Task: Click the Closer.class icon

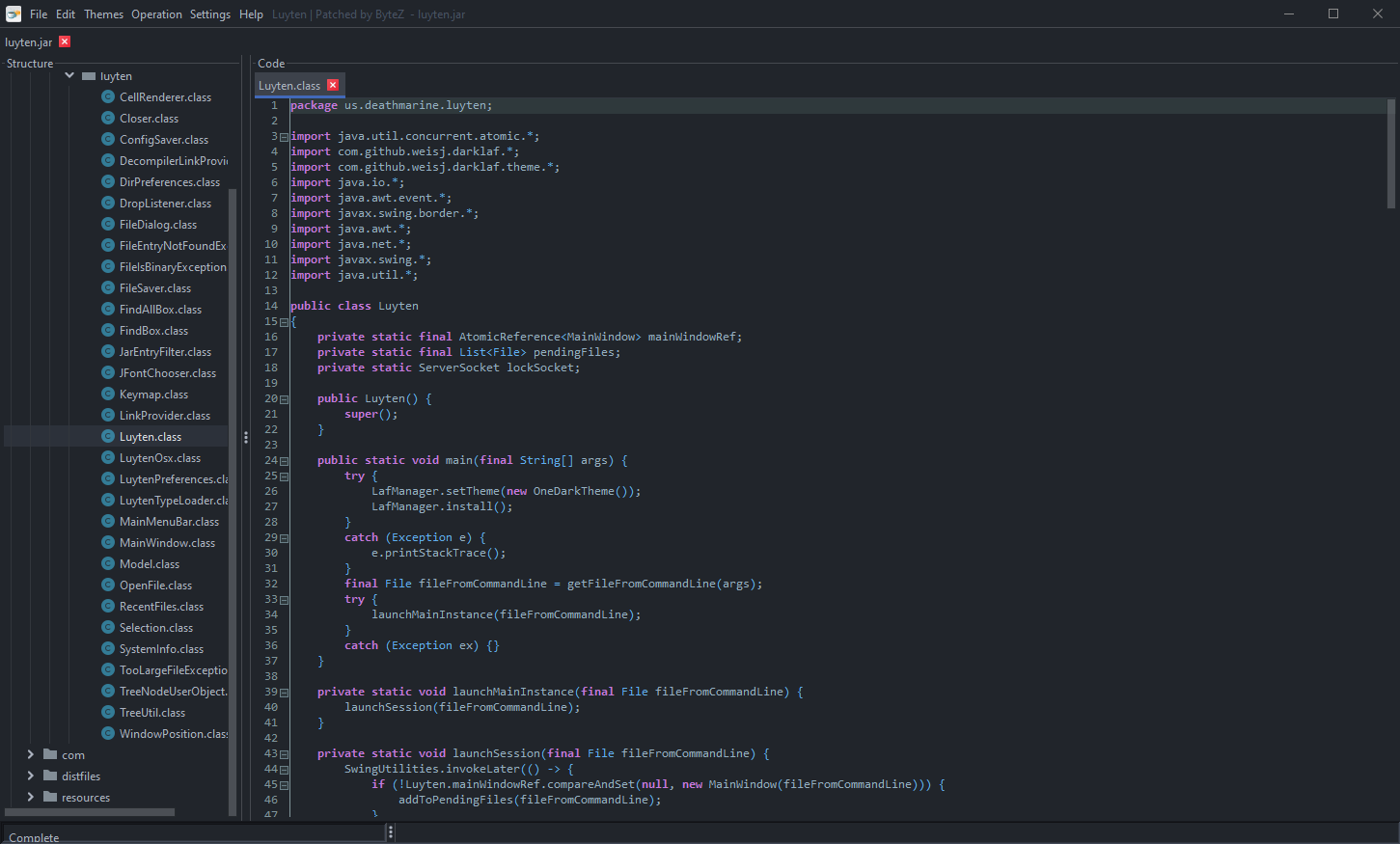Action: 108,118
